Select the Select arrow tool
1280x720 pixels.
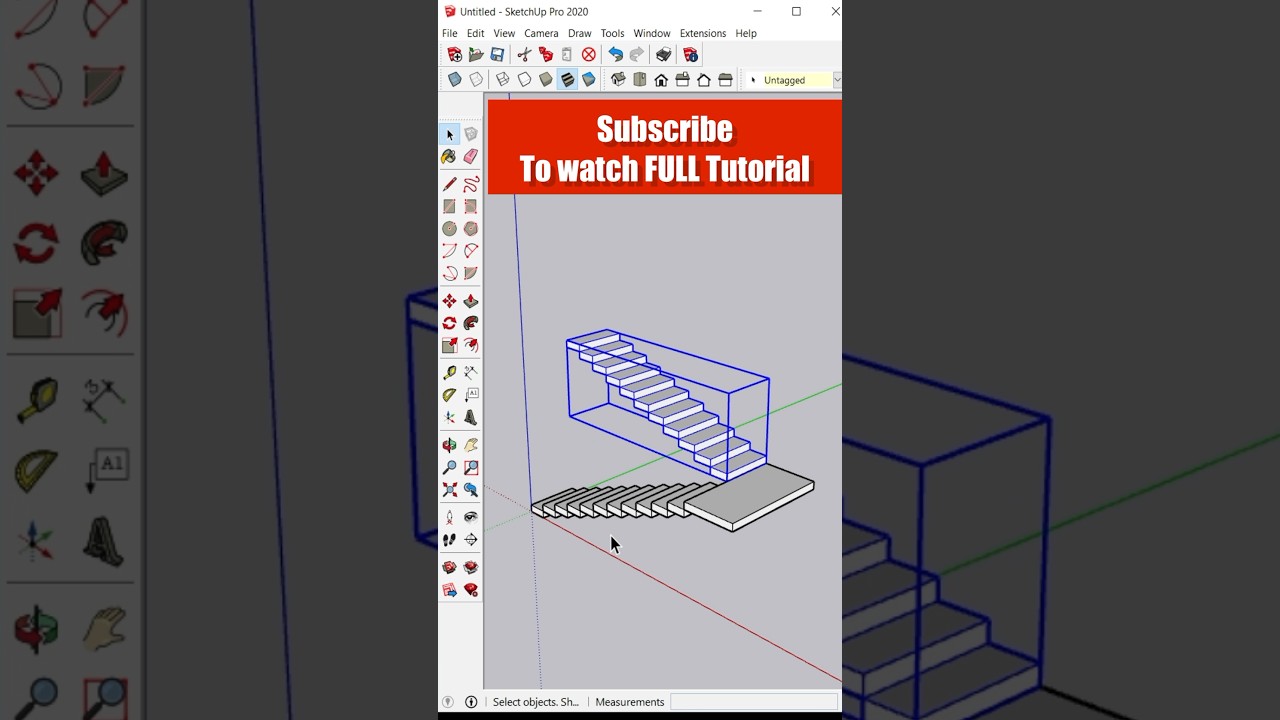[449, 134]
